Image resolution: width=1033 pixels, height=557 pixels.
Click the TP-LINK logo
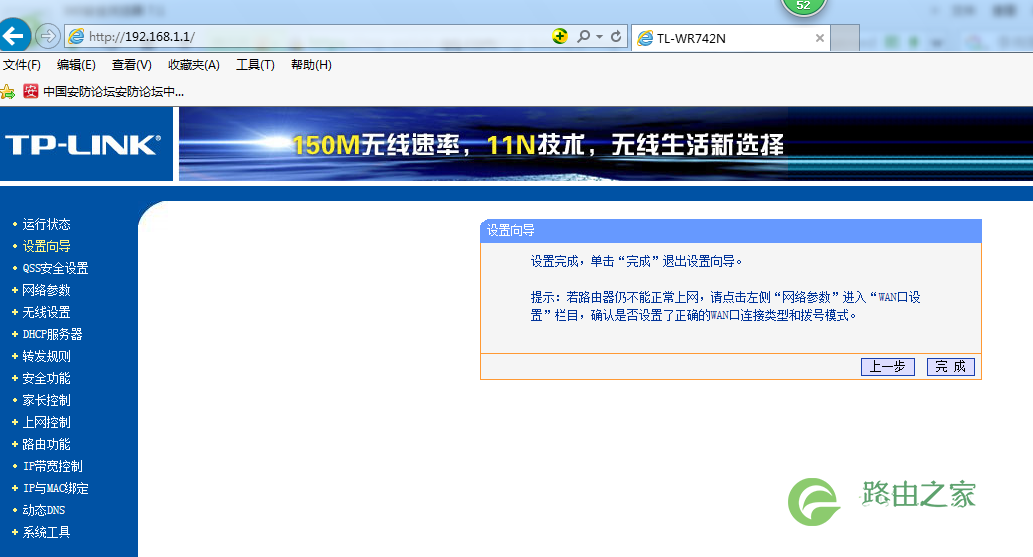(x=83, y=145)
